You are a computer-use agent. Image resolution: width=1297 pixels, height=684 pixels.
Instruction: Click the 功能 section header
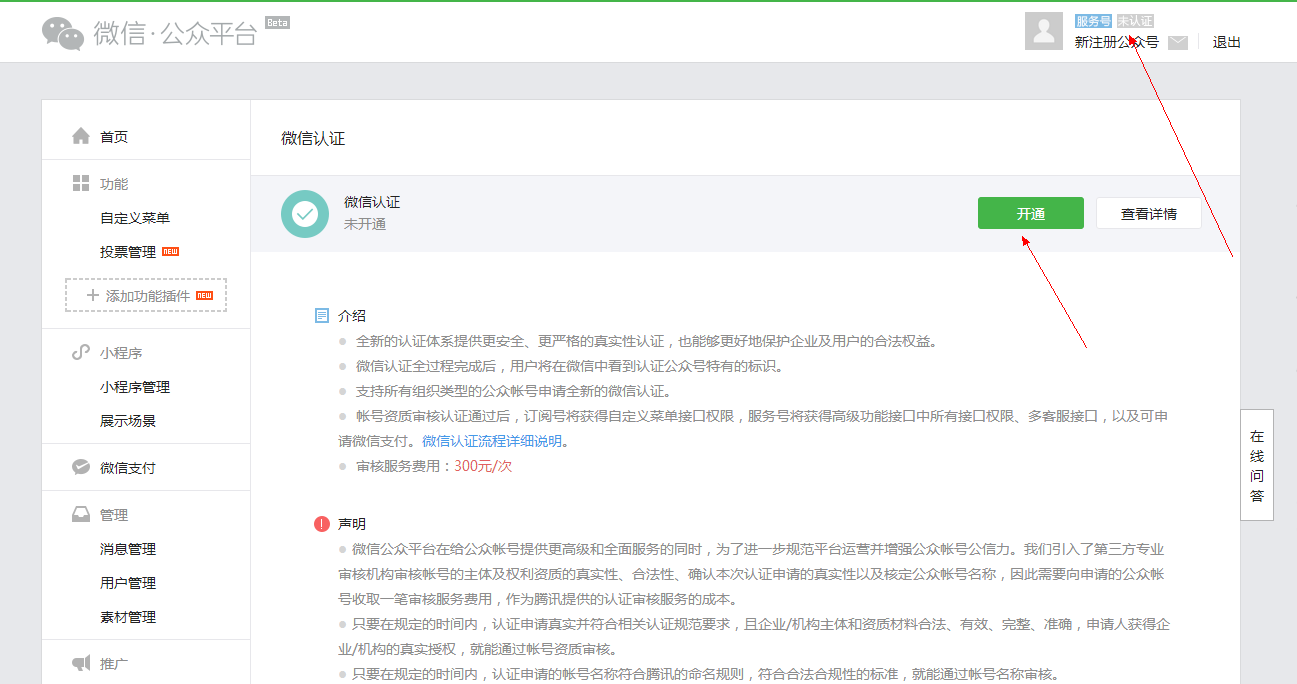coord(114,184)
